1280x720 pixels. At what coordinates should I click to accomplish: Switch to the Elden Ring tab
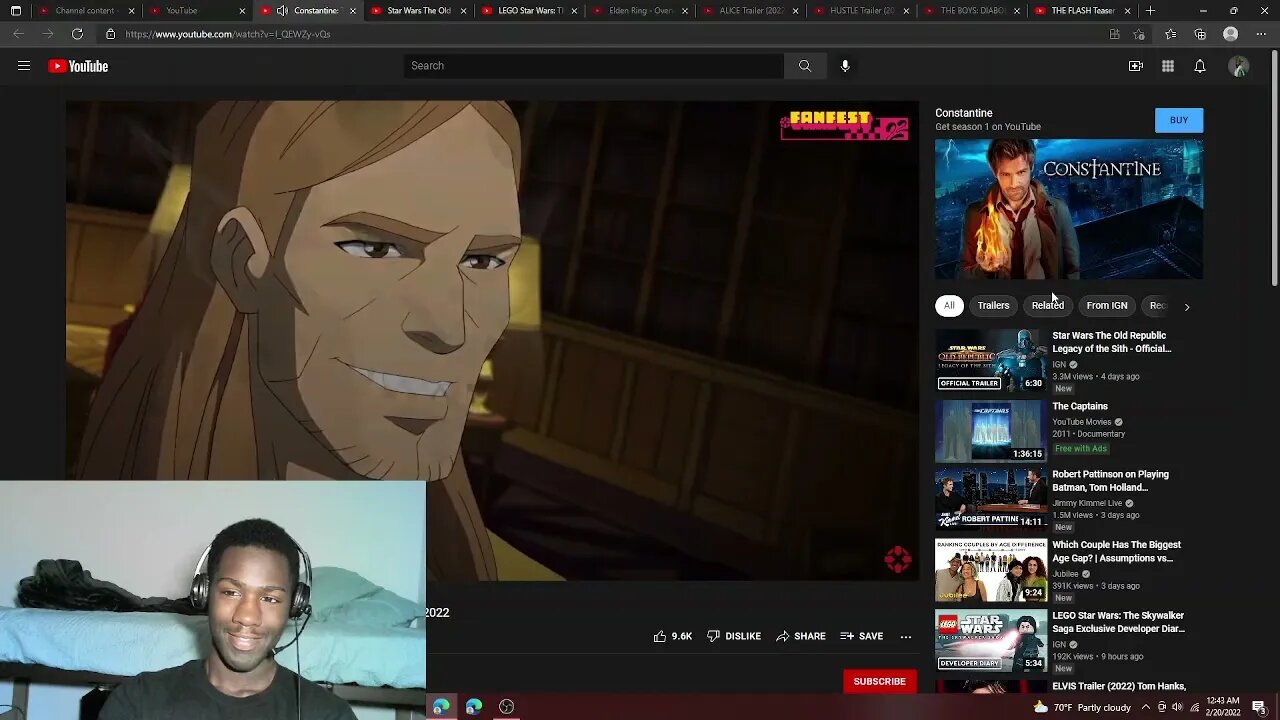point(639,11)
